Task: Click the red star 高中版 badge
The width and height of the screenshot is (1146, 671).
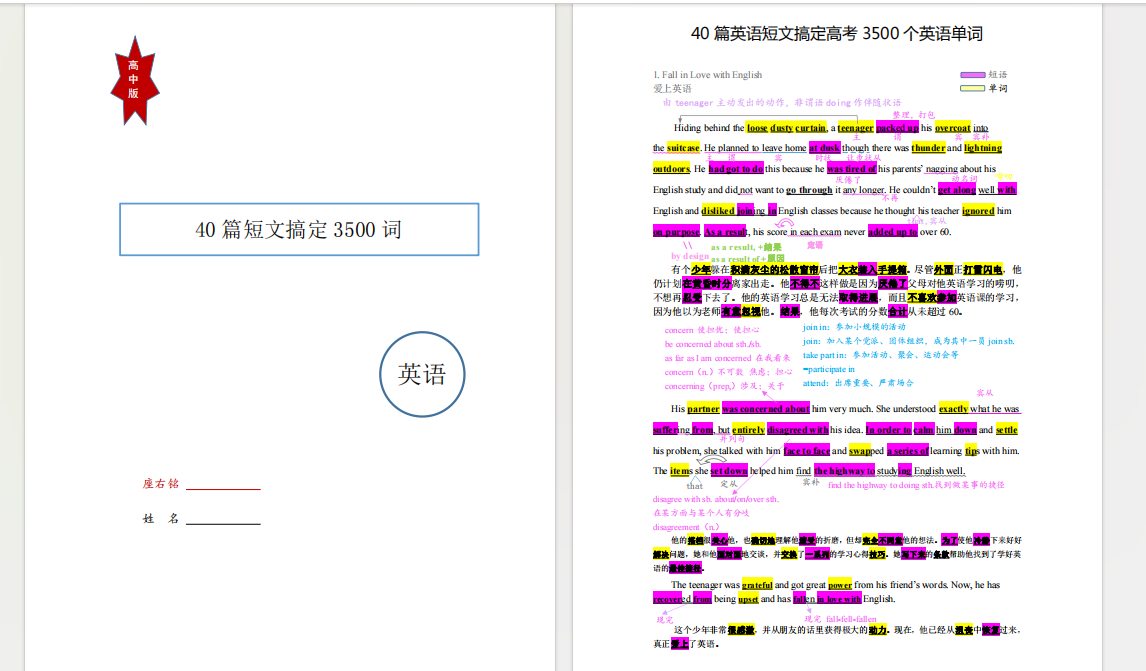Action: 134,81
